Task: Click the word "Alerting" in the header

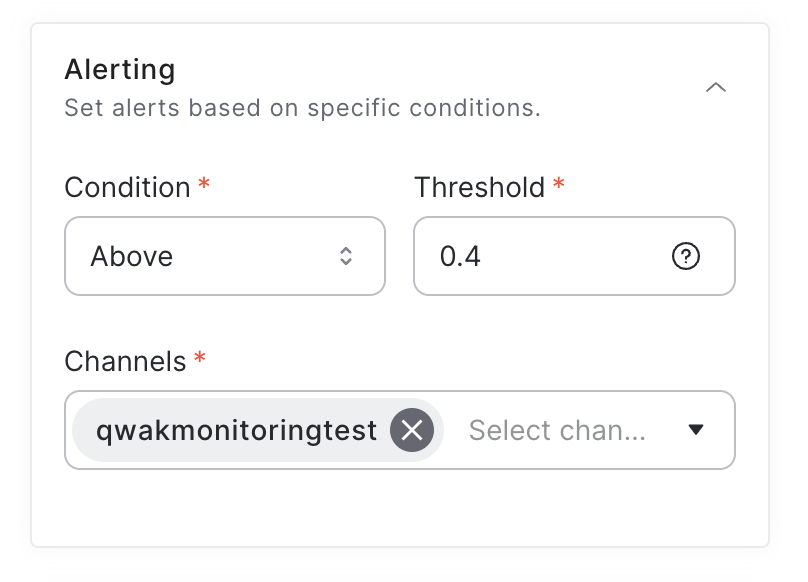Action: (120, 70)
